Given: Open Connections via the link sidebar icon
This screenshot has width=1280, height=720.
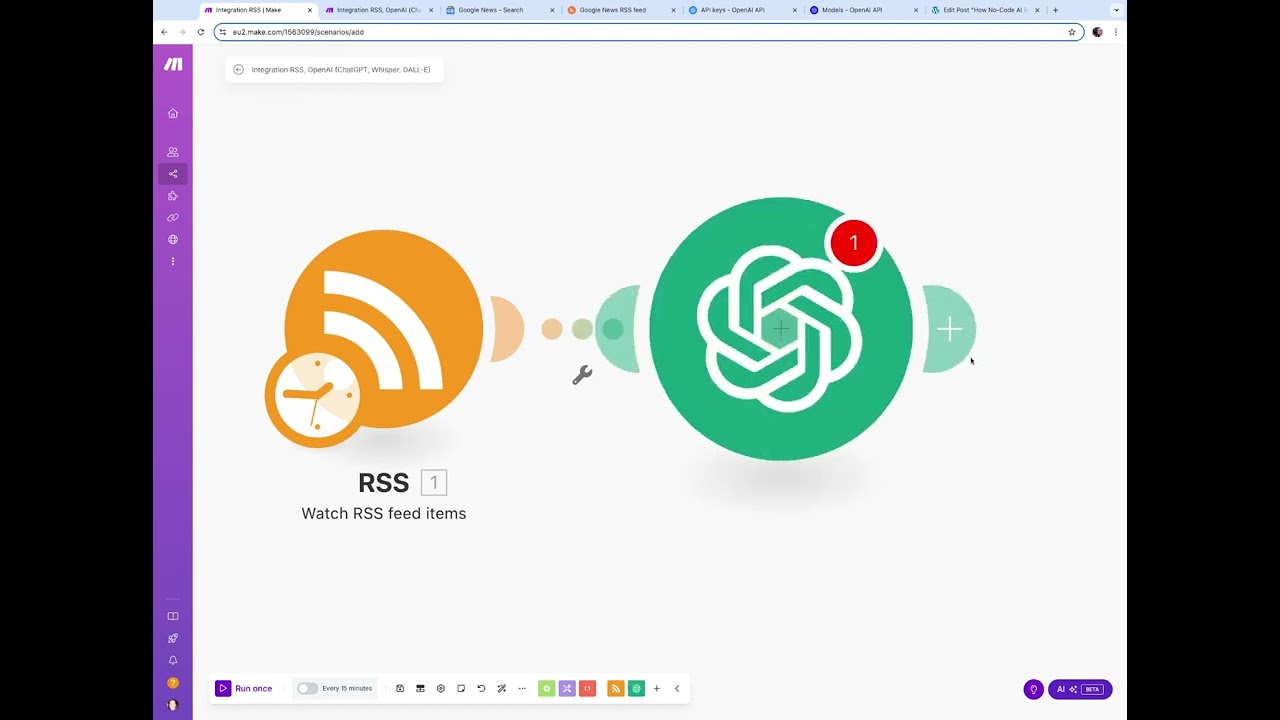Looking at the screenshot, I should (173, 218).
